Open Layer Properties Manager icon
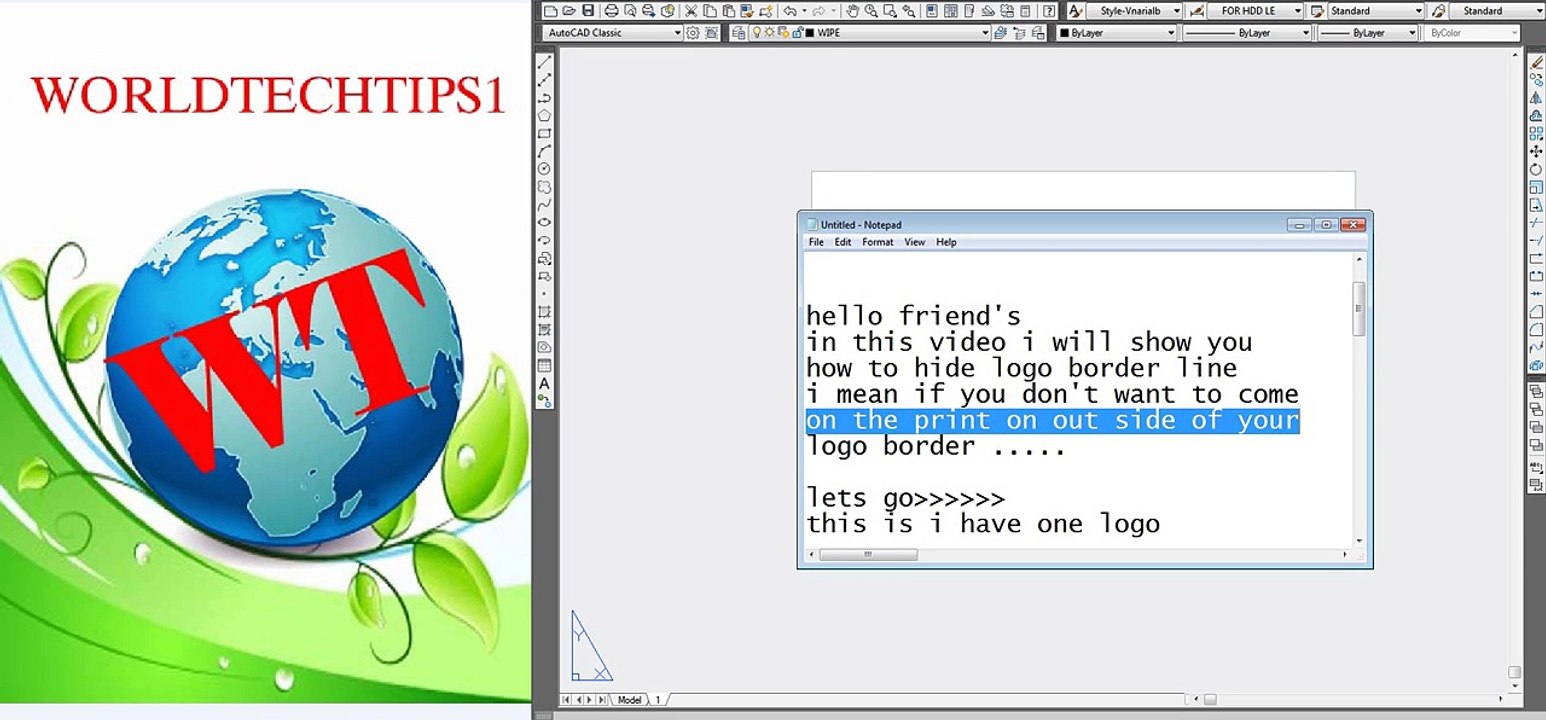 tap(738, 33)
